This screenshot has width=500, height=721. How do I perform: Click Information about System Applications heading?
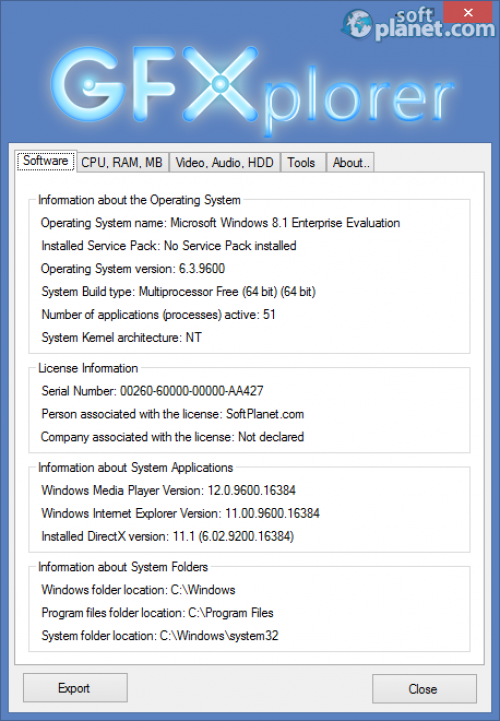[136, 468]
